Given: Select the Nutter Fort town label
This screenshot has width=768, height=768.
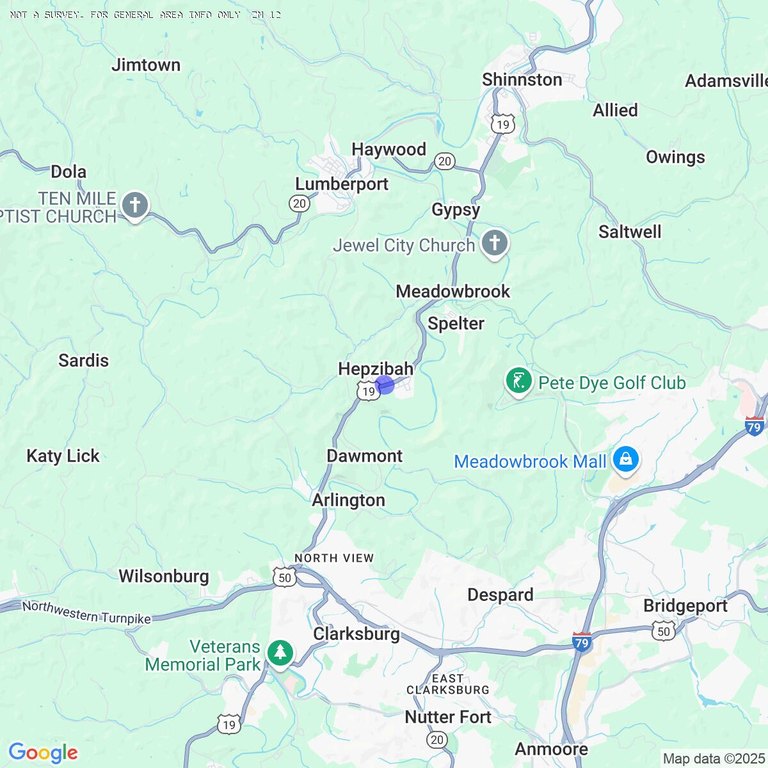Looking at the screenshot, I should [x=448, y=717].
